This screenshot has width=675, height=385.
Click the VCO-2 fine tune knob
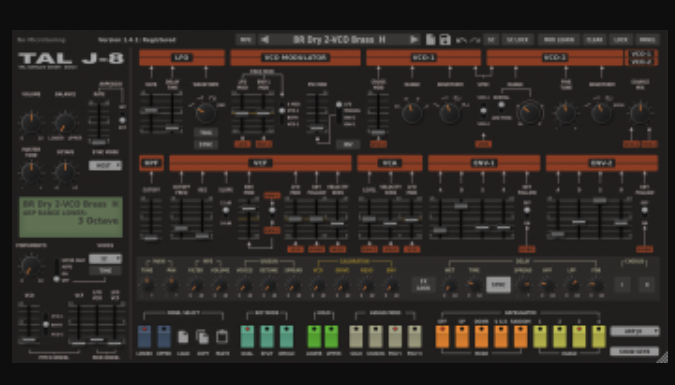point(565,113)
